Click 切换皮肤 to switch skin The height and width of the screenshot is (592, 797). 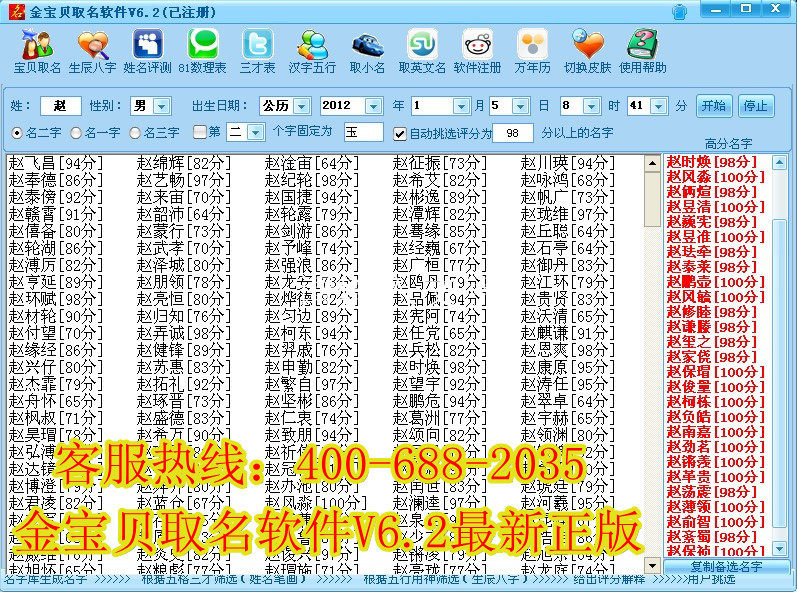tap(588, 52)
